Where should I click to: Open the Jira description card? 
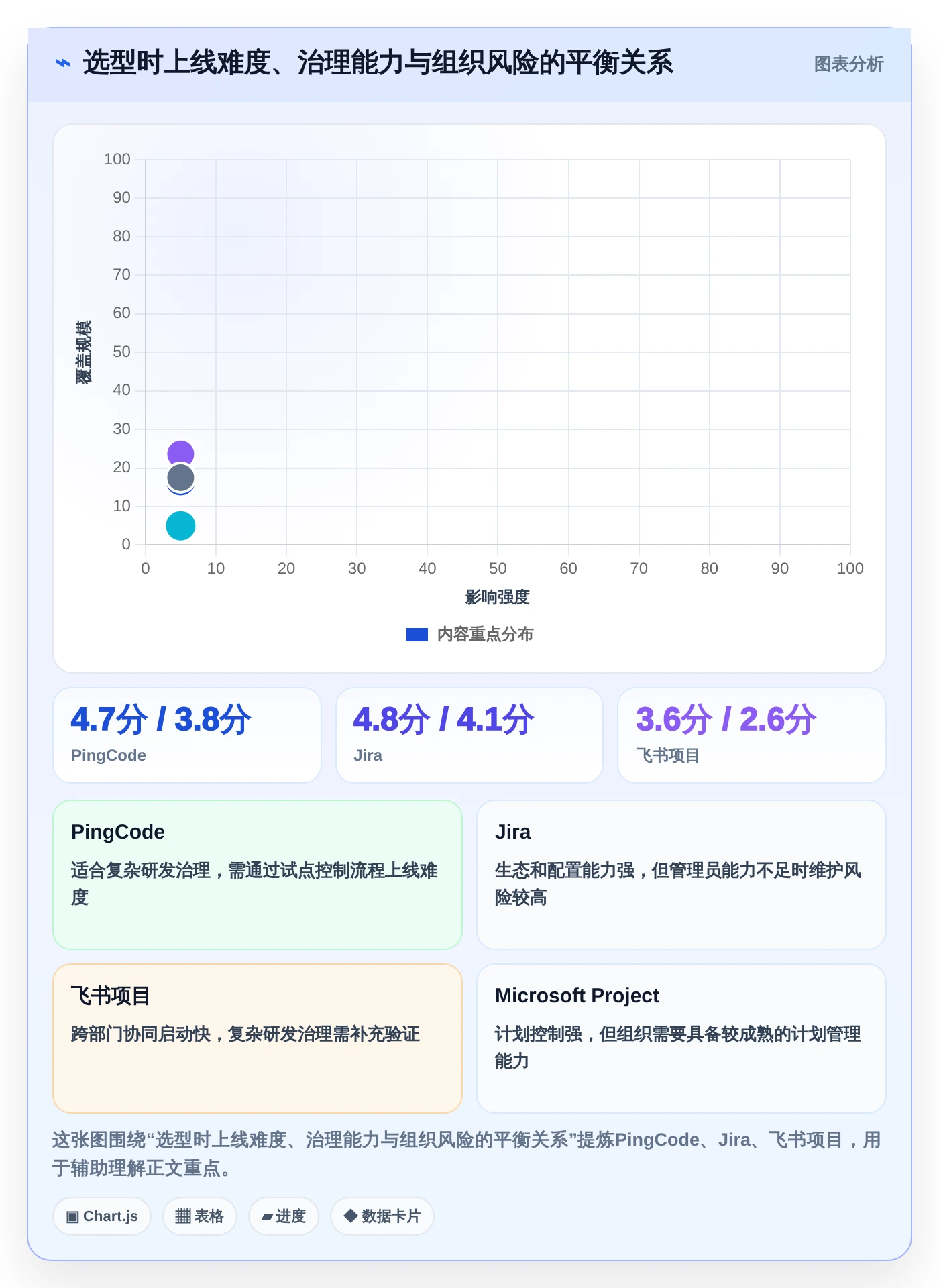click(x=681, y=875)
